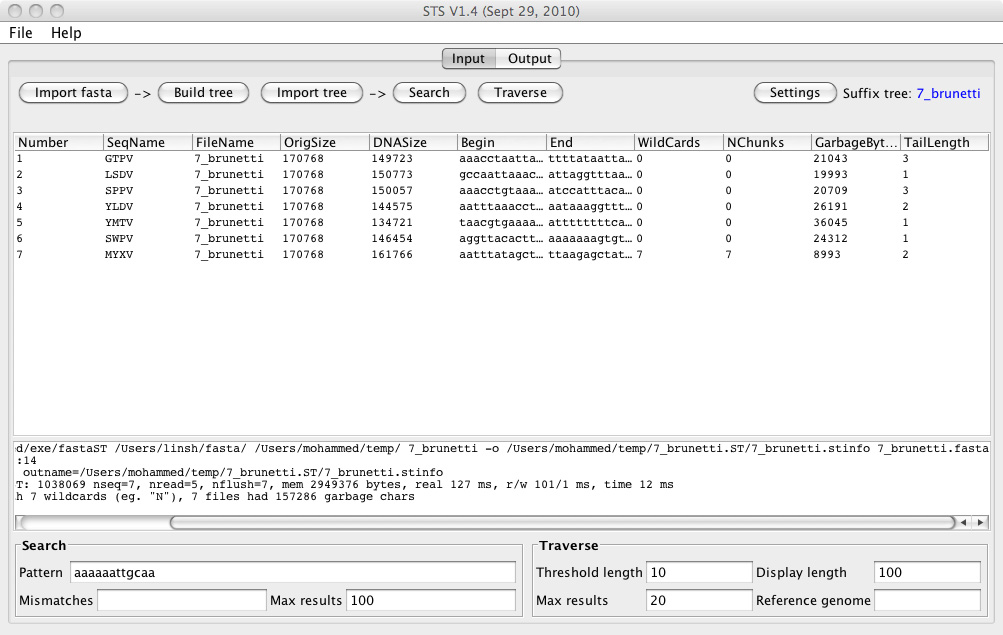Viewport: 1003px width, 635px height.
Task: Click DNASize value 161766
Action: click(392, 255)
